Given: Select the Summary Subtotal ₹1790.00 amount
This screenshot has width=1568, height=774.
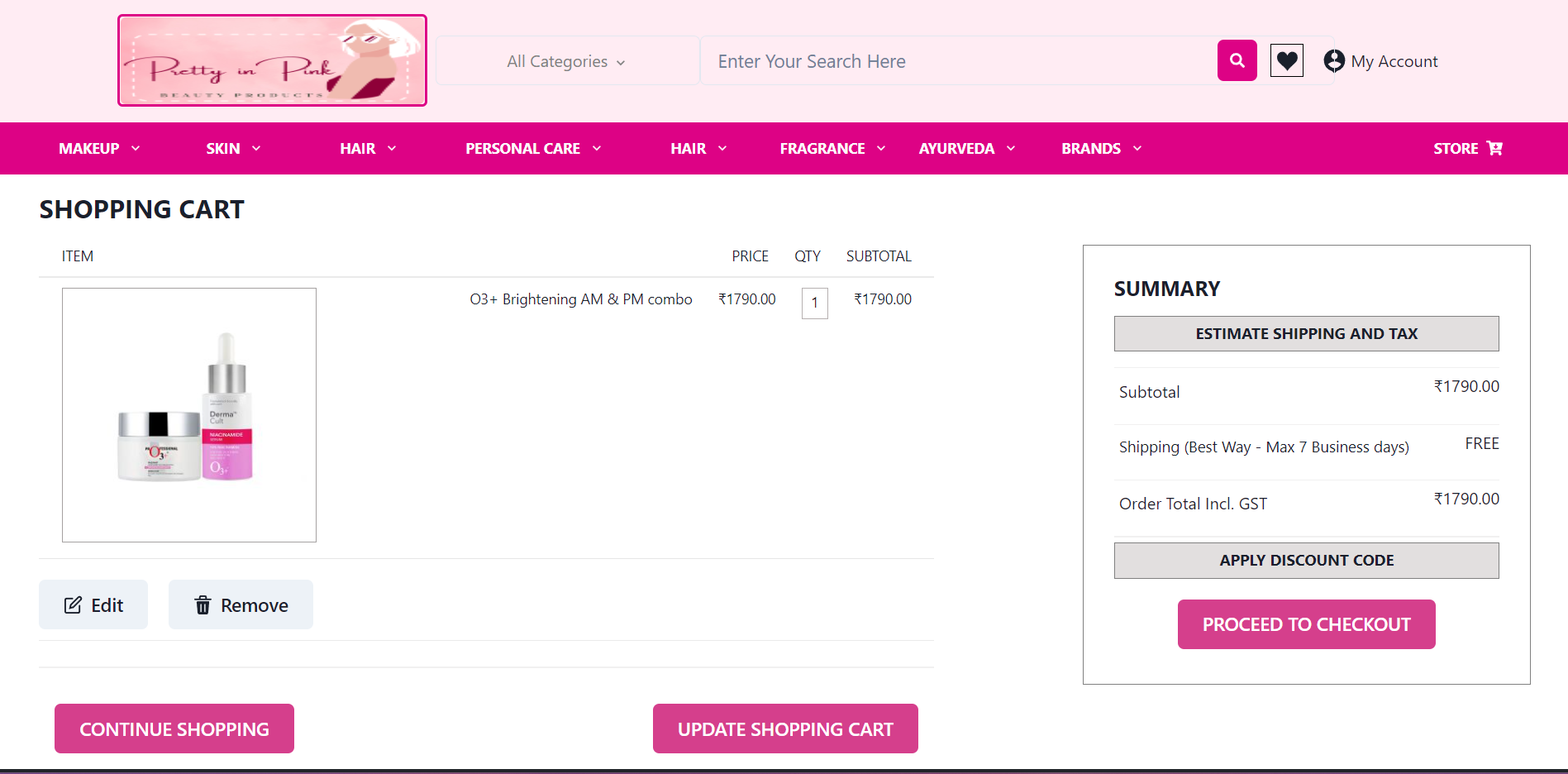Looking at the screenshot, I should tap(1466, 386).
